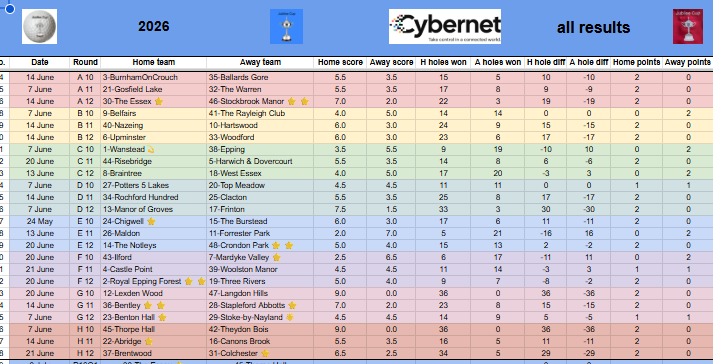Click the 'Round' column header

(85, 62)
